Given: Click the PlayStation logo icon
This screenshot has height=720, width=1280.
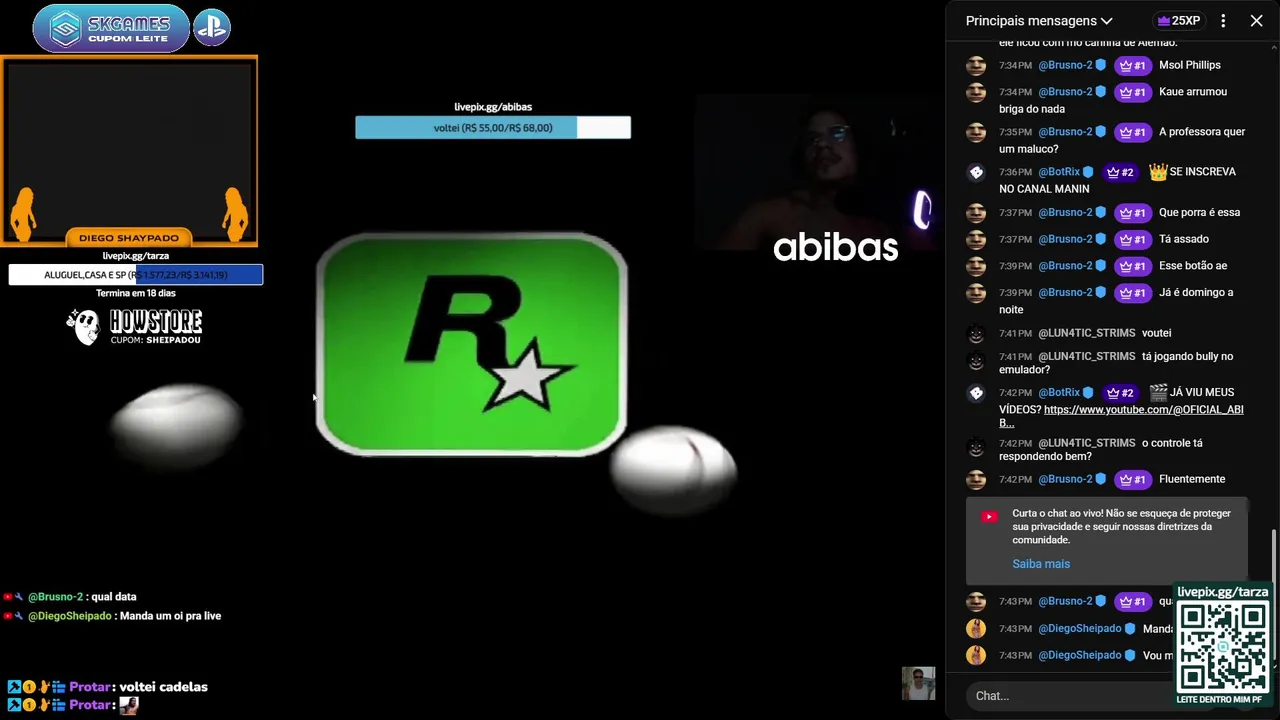Looking at the screenshot, I should 212,28.
